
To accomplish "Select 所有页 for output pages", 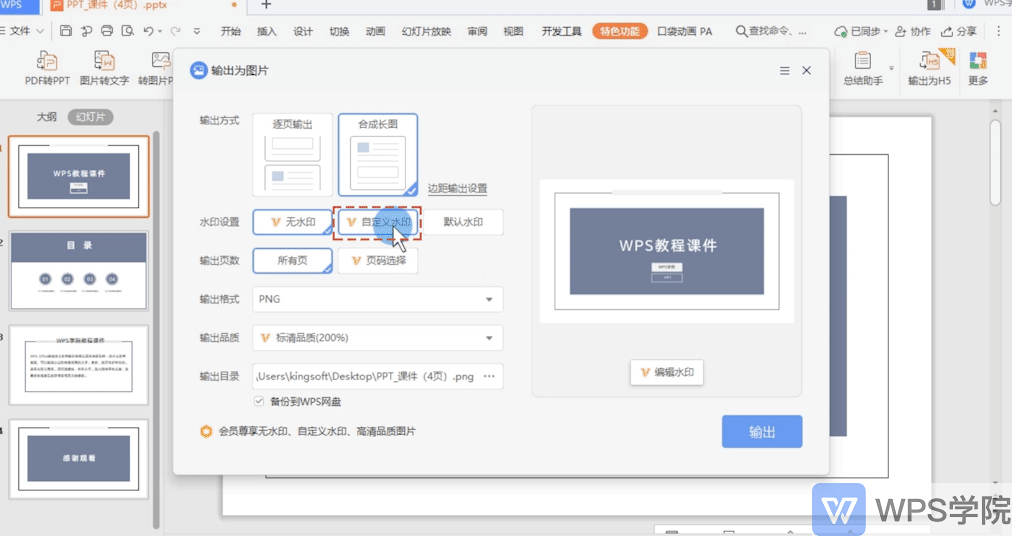I will click(x=292, y=260).
